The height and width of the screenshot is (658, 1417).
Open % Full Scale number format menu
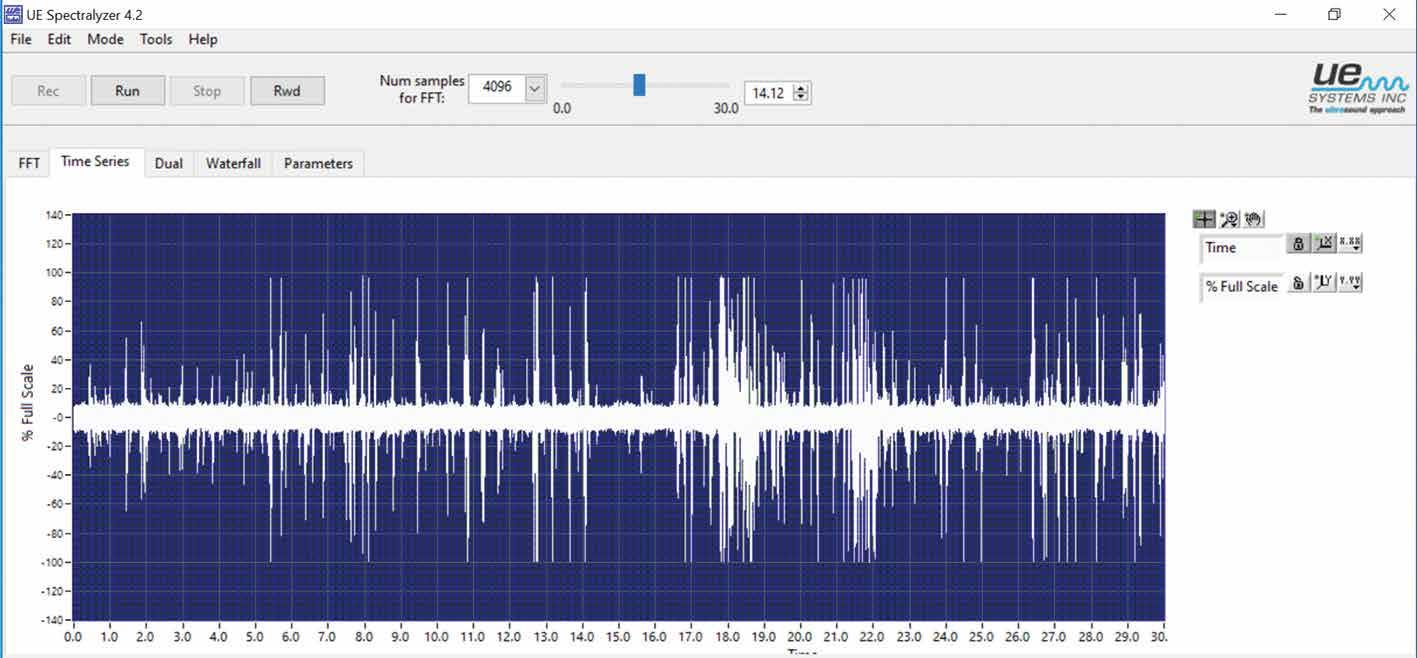pos(1350,283)
